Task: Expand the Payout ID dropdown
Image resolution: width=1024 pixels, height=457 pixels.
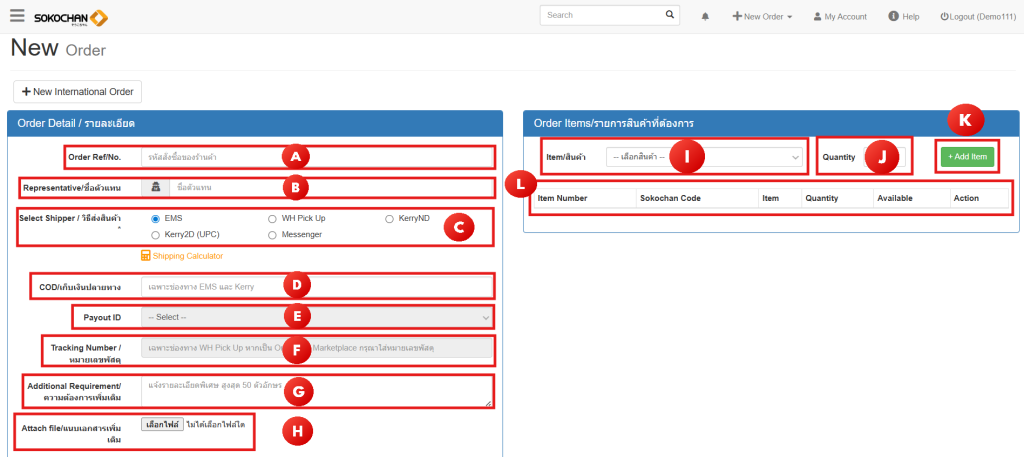Action: coord(317,317)
